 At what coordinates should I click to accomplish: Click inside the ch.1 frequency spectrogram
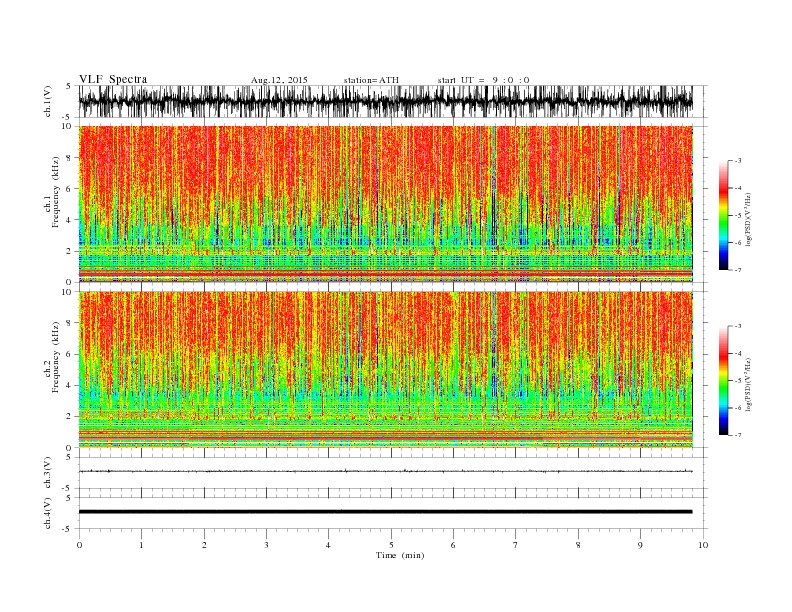385,204
